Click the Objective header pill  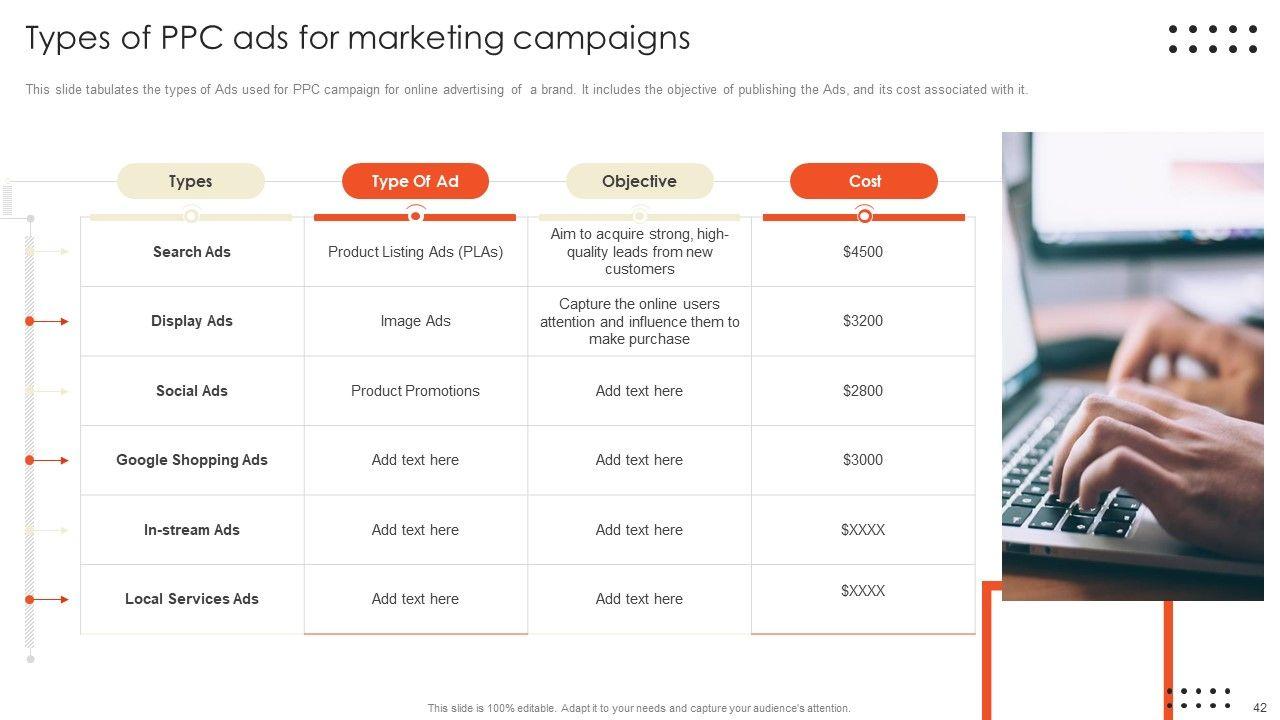[x=639, y=181]
